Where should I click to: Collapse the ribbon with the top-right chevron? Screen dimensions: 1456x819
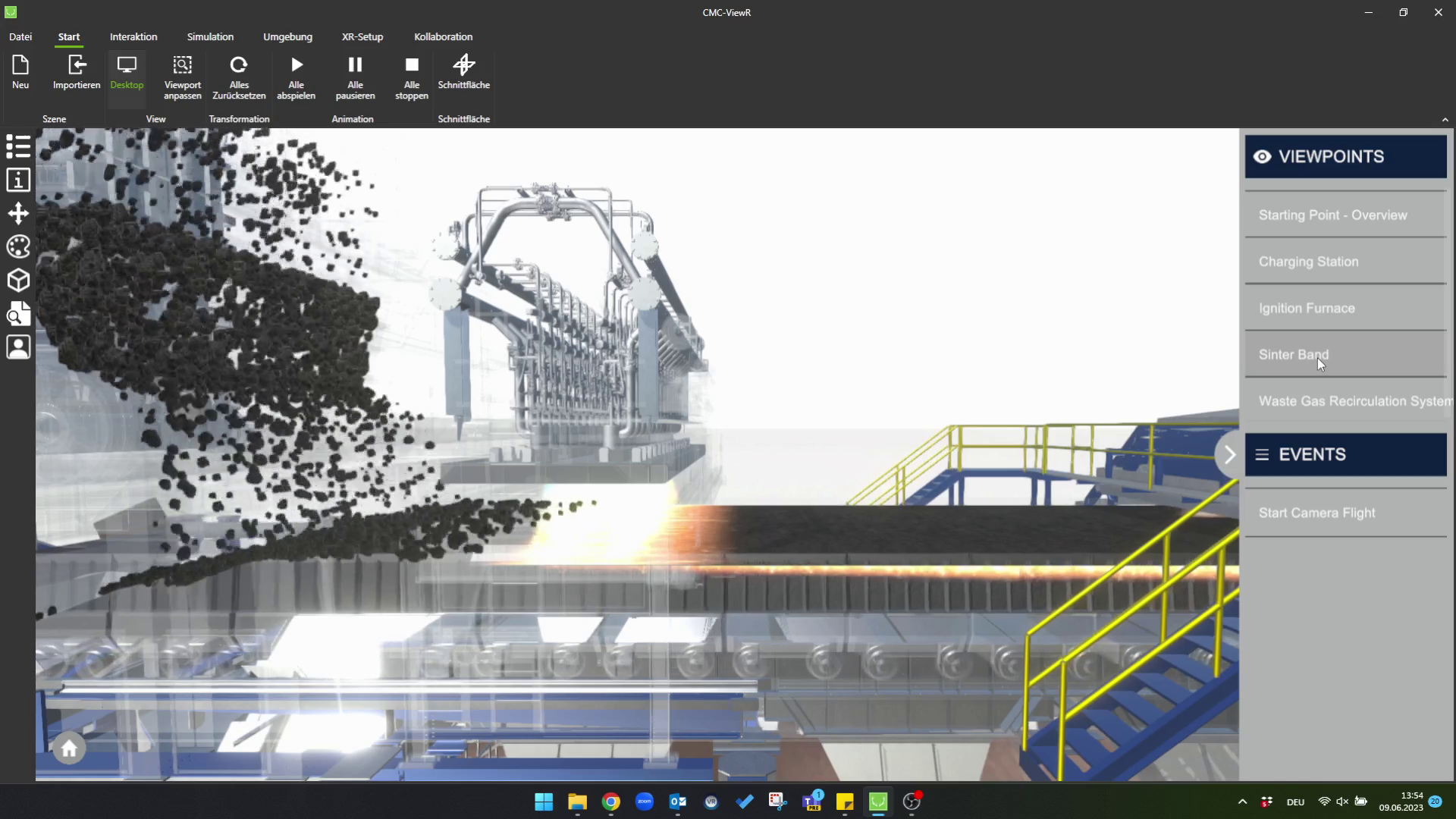1445,119
